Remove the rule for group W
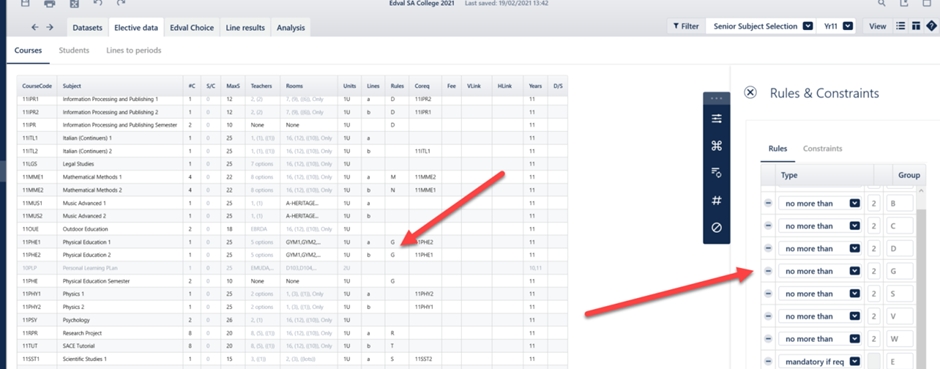Screen dimensions: 940x369 (768, 338)
